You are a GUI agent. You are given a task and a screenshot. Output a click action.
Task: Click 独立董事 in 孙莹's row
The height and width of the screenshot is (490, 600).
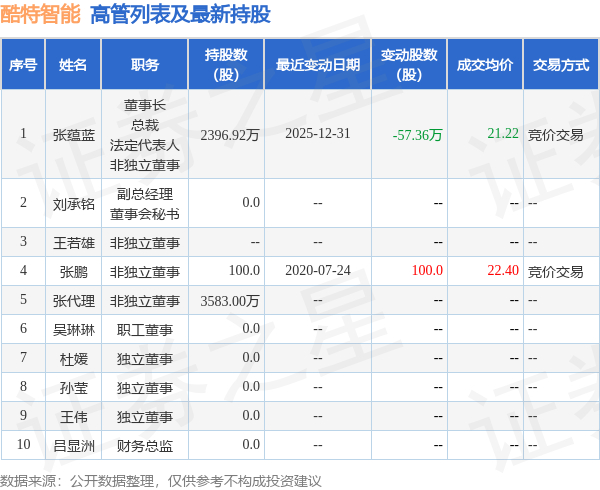[x=145, y=388]
